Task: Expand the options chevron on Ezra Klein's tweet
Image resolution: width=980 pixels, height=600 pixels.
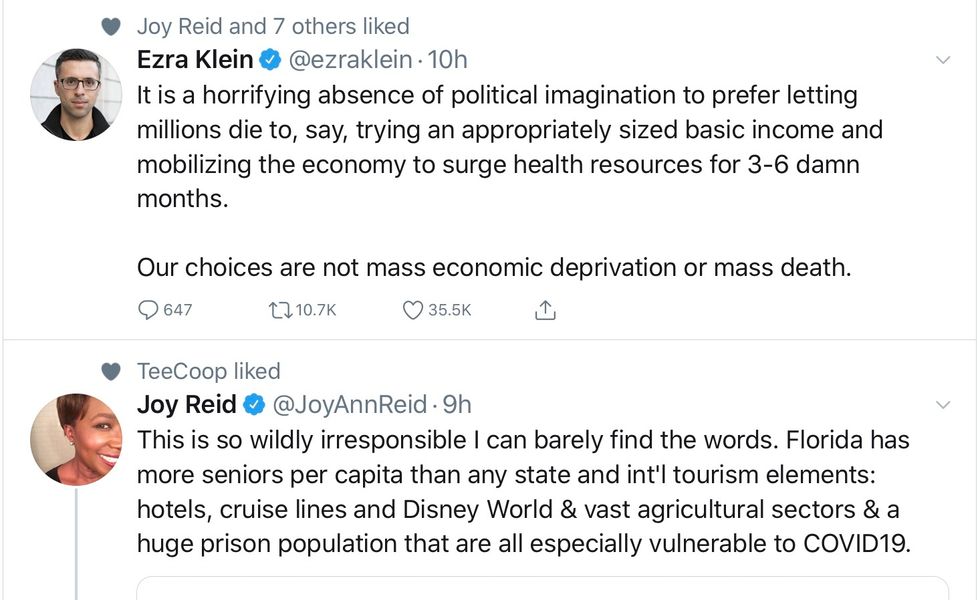Action: click(942, 60)
